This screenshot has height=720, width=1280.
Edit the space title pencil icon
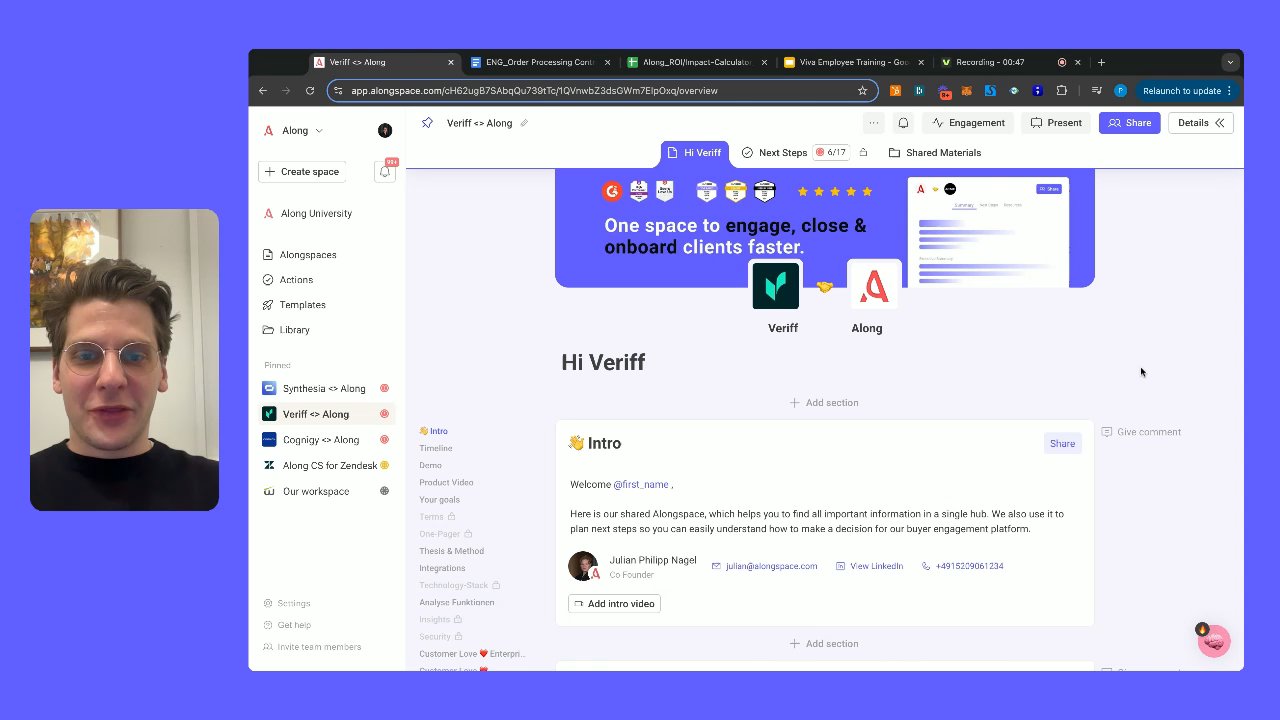[x=523, y=123]
